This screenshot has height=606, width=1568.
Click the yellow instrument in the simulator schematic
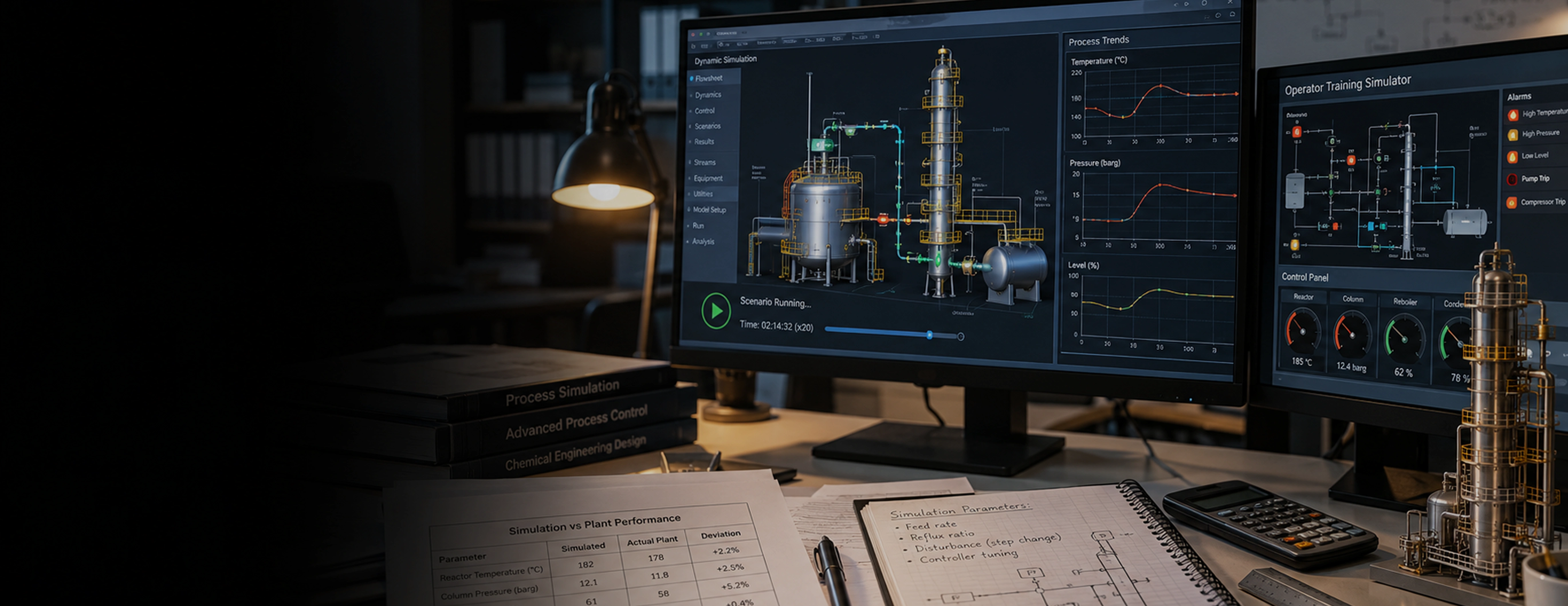[x=1294, y=245]
